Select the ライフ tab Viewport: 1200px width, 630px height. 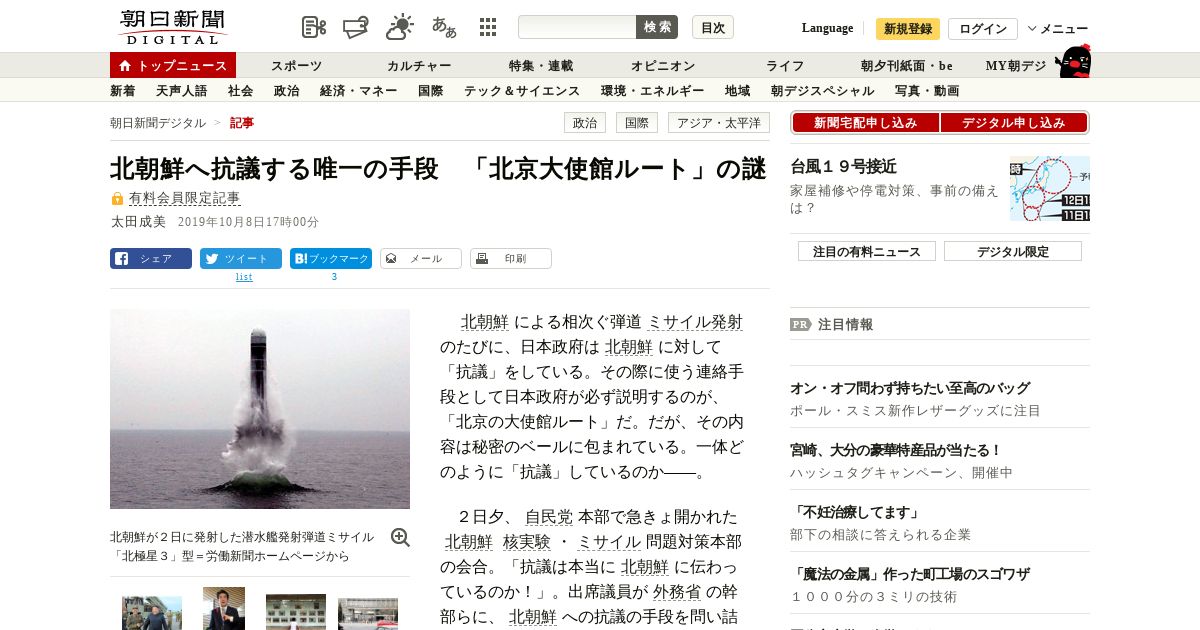[x=785, y=66]
